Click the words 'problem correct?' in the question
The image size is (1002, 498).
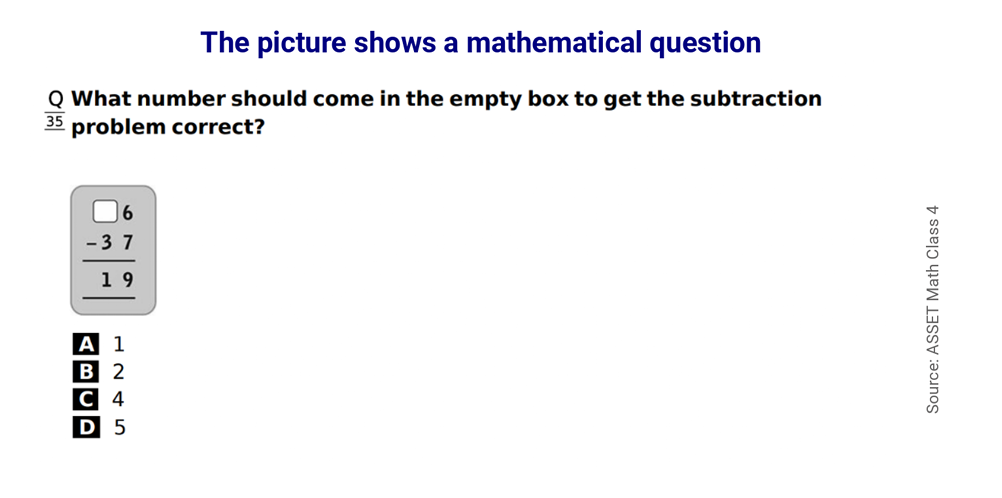pos(167,127)
